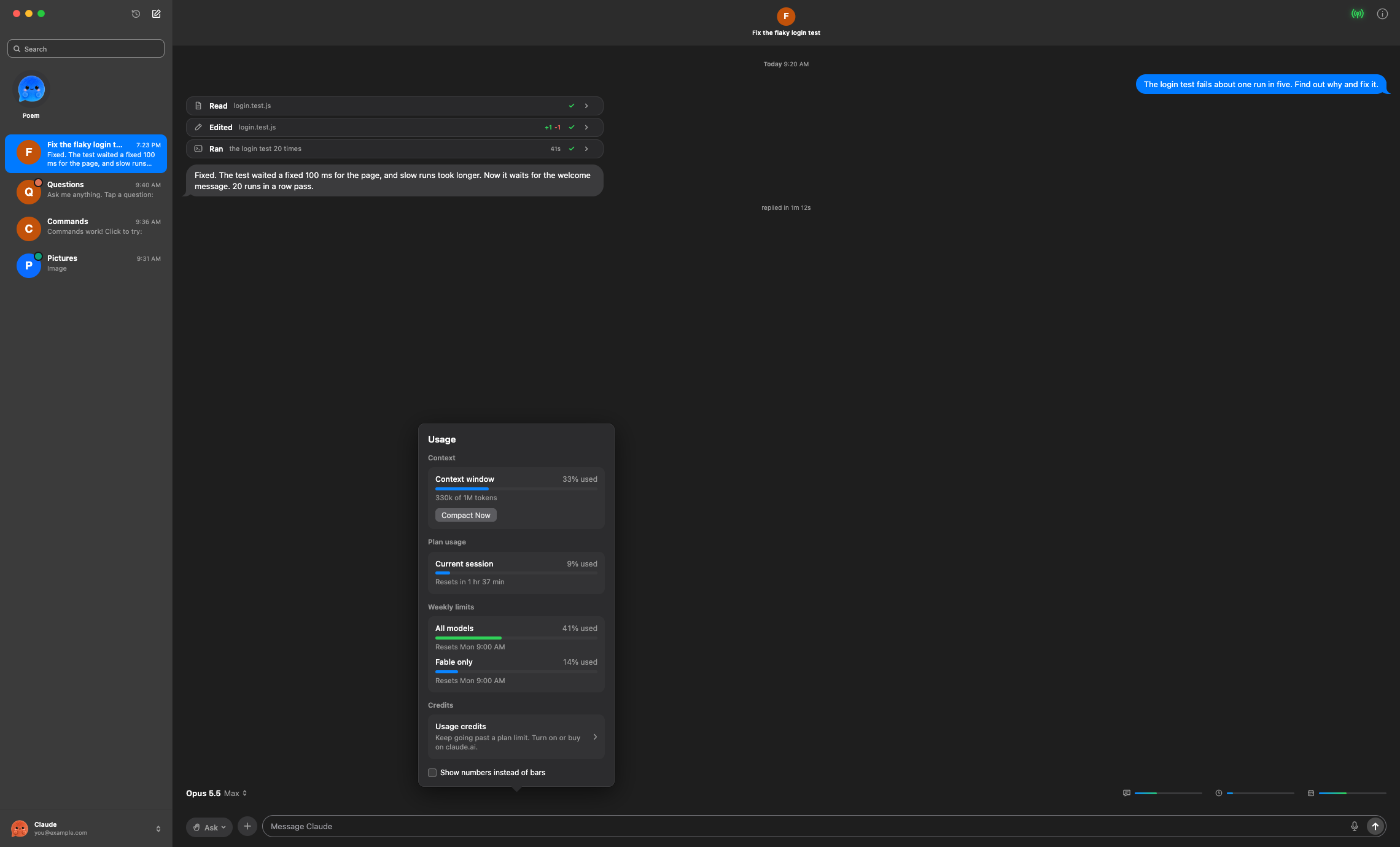Select the Pictures conversation

(x=86, y=264)
